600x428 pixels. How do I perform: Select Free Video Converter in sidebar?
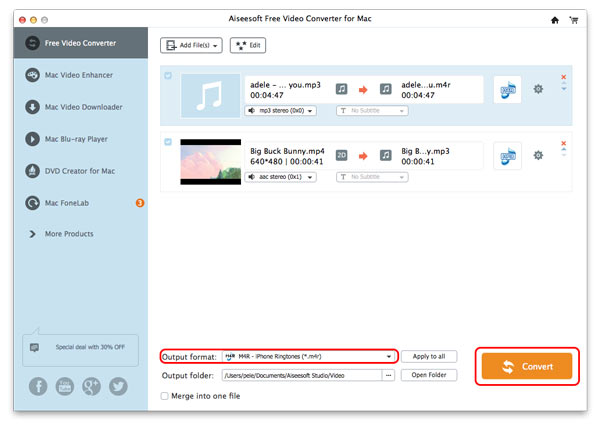[x=81, y=43]
